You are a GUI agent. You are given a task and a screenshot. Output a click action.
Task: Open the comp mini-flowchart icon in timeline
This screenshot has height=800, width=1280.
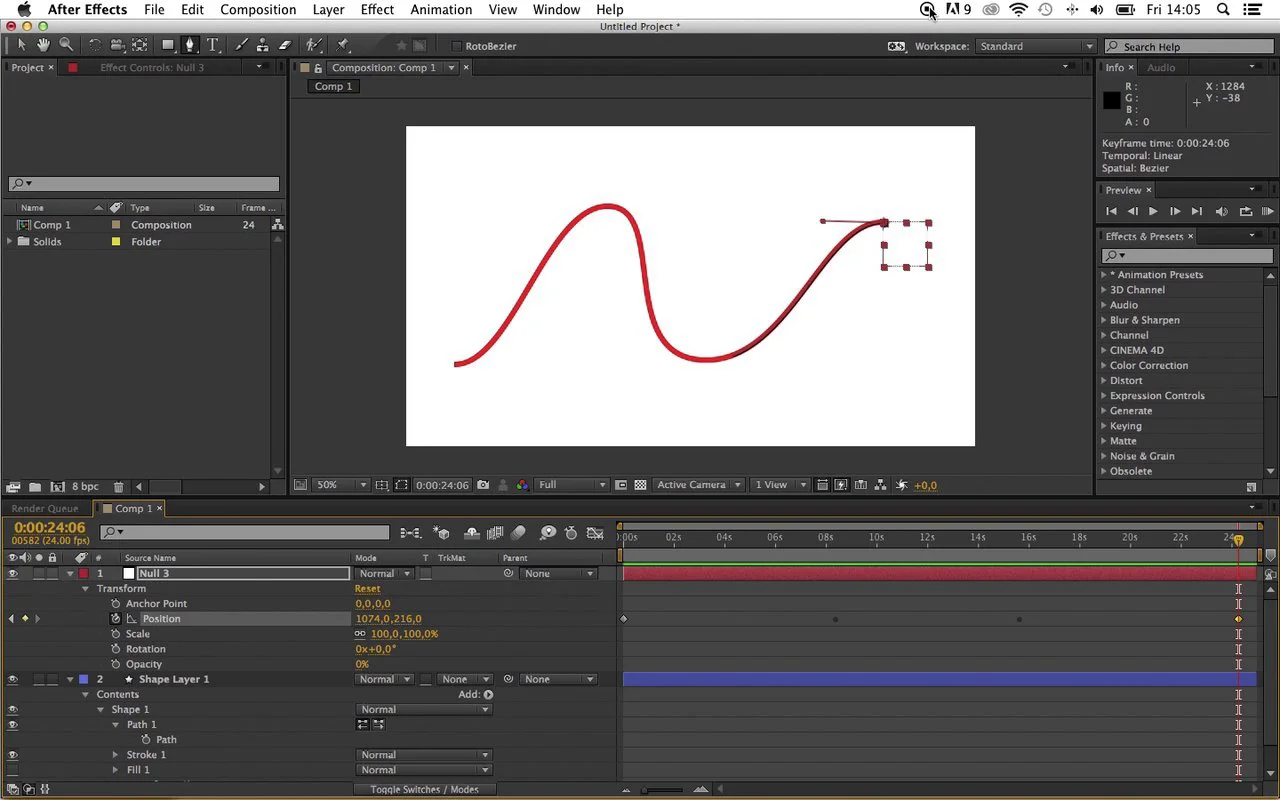[410, 533]
